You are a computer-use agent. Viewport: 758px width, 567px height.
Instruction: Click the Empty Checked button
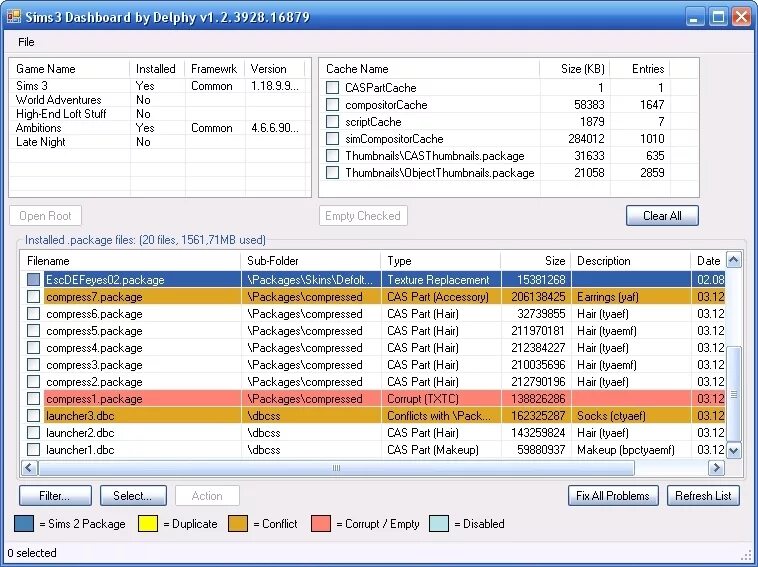(363, 216)
